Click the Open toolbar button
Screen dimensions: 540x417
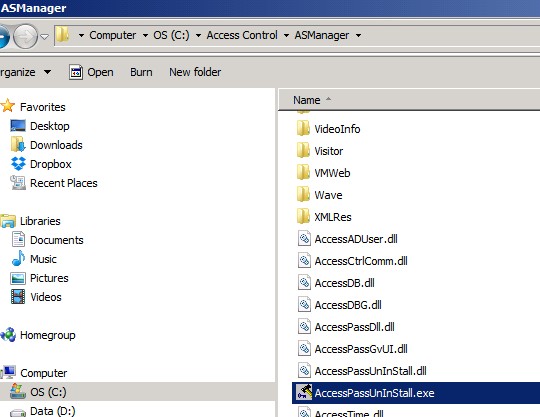click(x=91, y=72)
